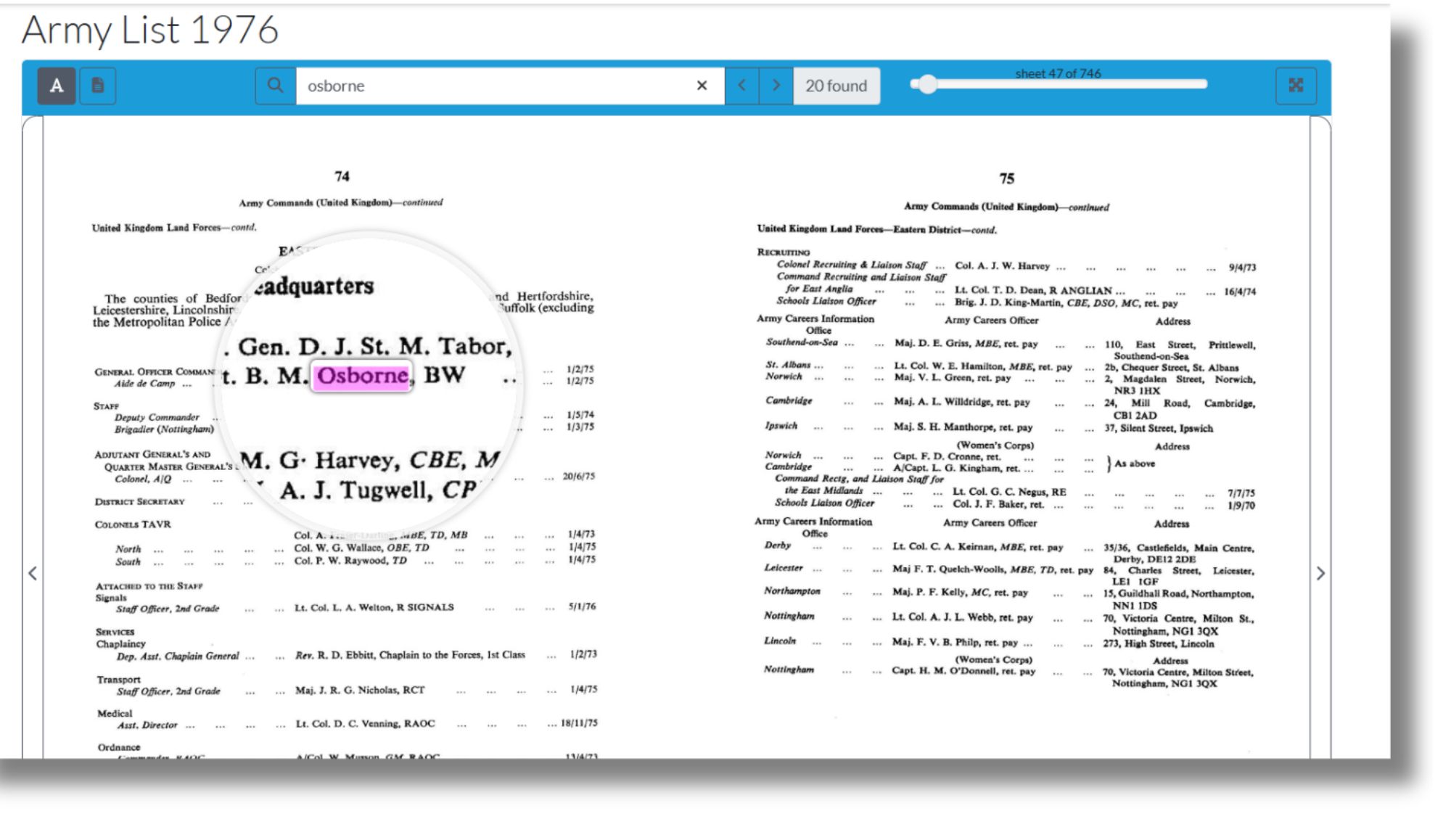Screen dimensions: 1451x840
Task: Click 'Col. W. G. Wallace, OBE, TD' entry
Action: click(x=361, y=548)
